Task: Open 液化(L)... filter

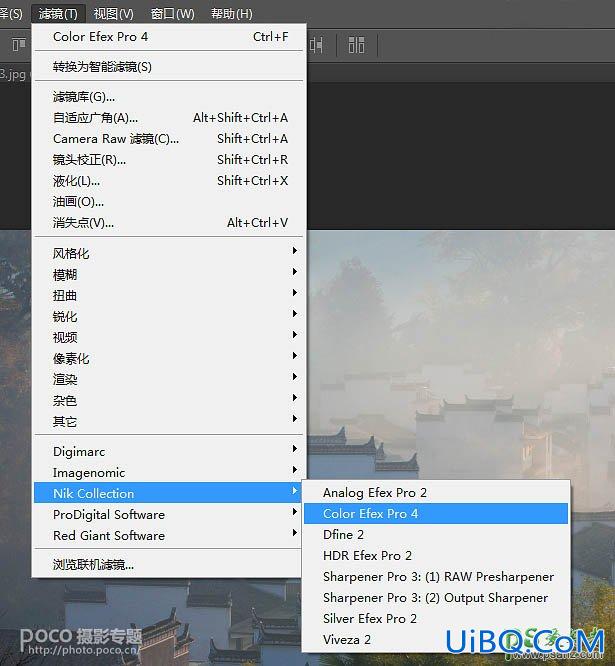Action: coord(169,181)
